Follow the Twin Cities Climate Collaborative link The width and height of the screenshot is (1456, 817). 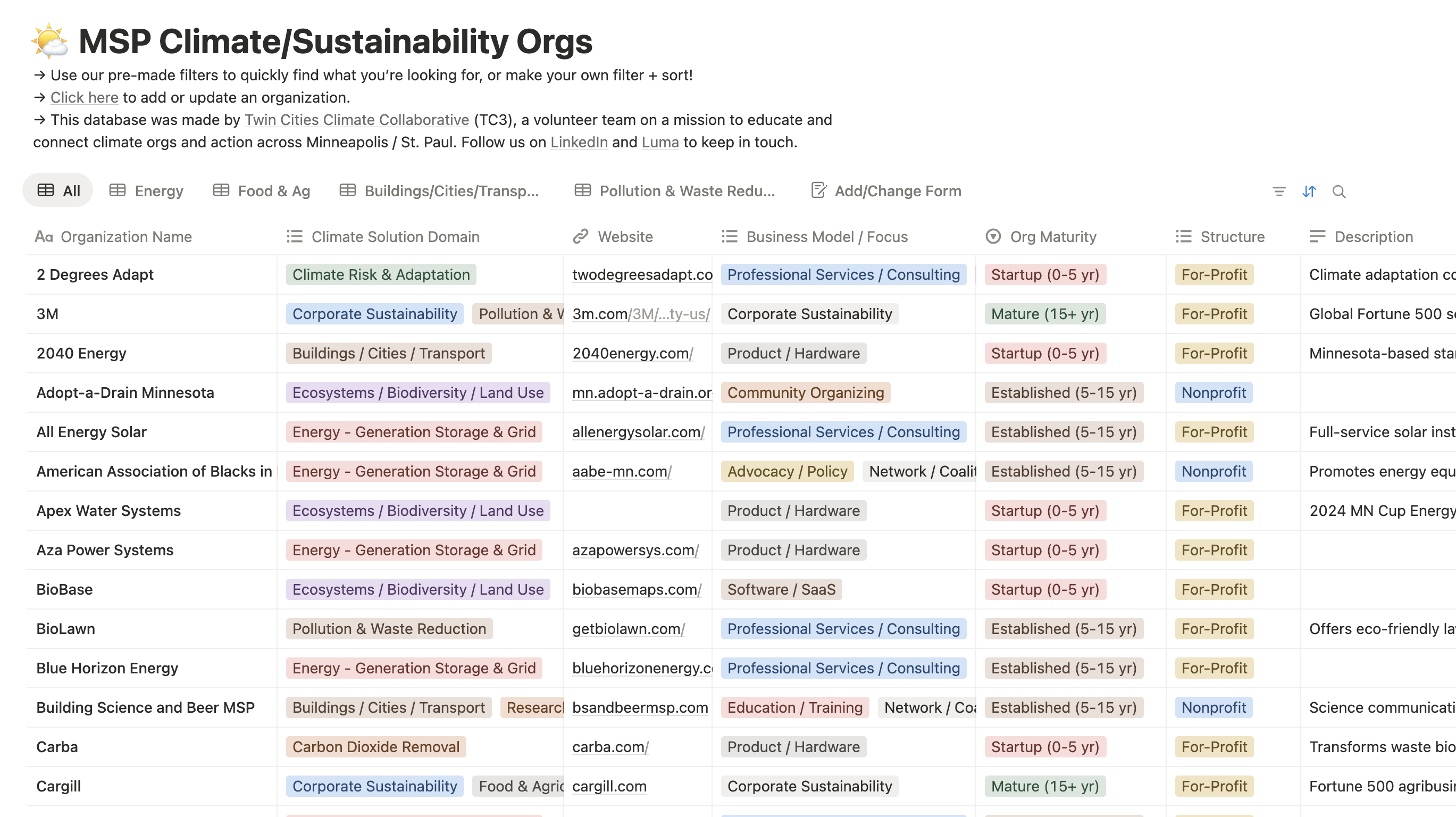[357, 120]
